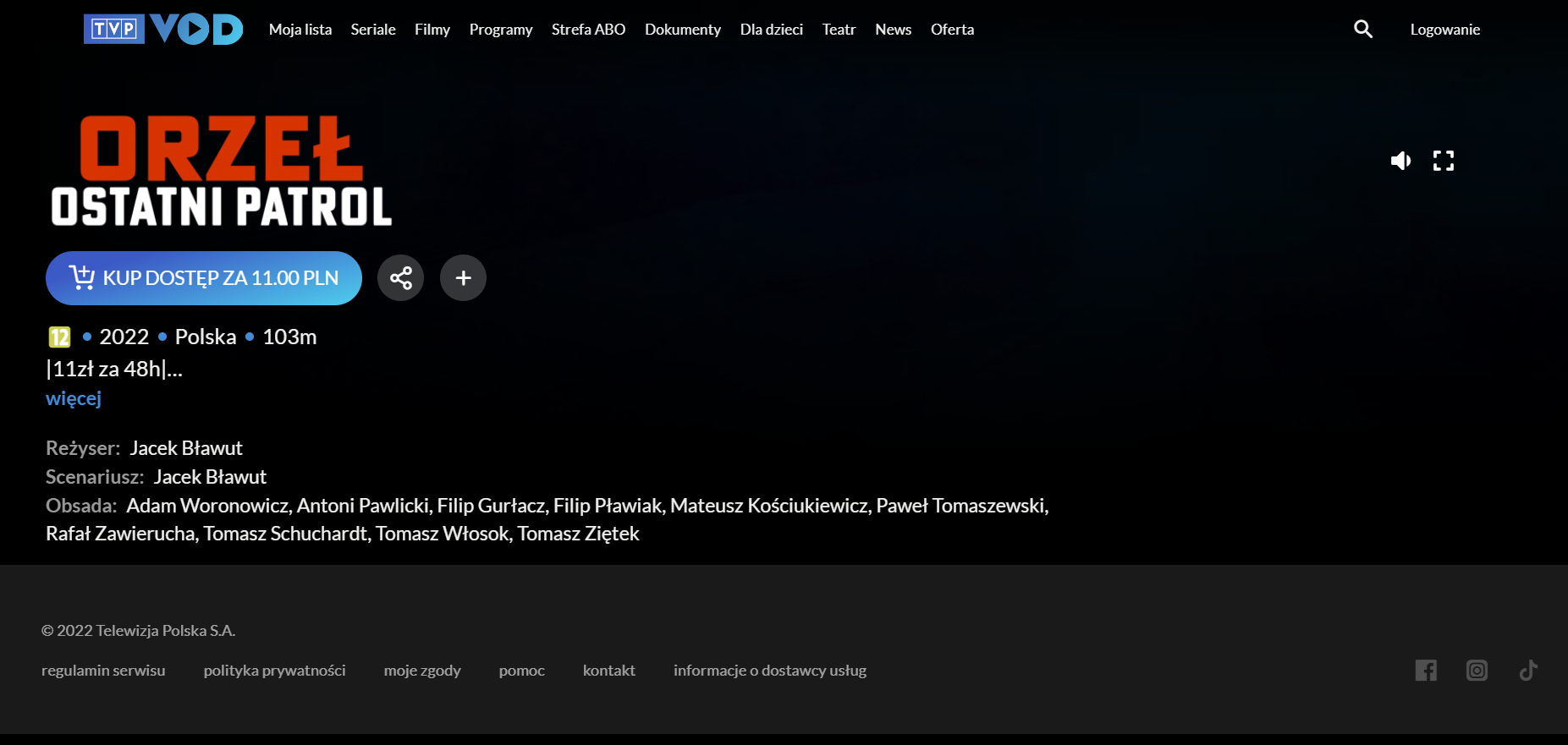Click cast member Tomasz Schuchardt
The height and width of the screenshot is (745, 1568).
tap(285, 534)
